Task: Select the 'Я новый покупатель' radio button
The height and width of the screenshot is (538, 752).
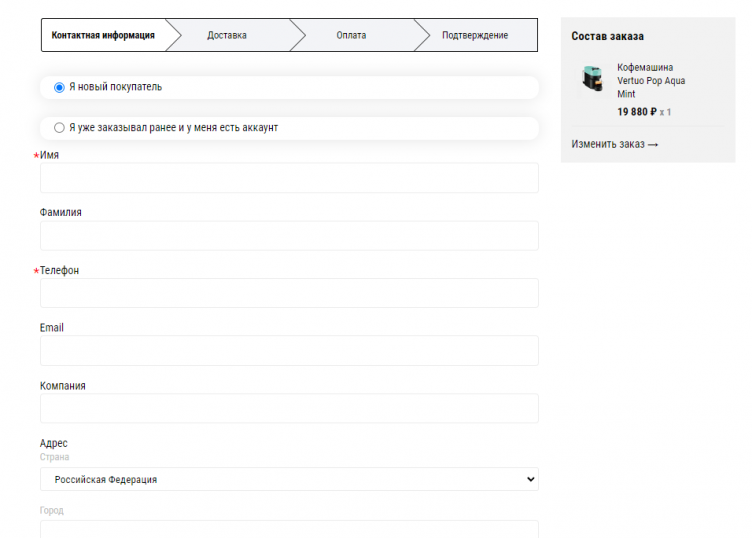Action: (59, 87)
